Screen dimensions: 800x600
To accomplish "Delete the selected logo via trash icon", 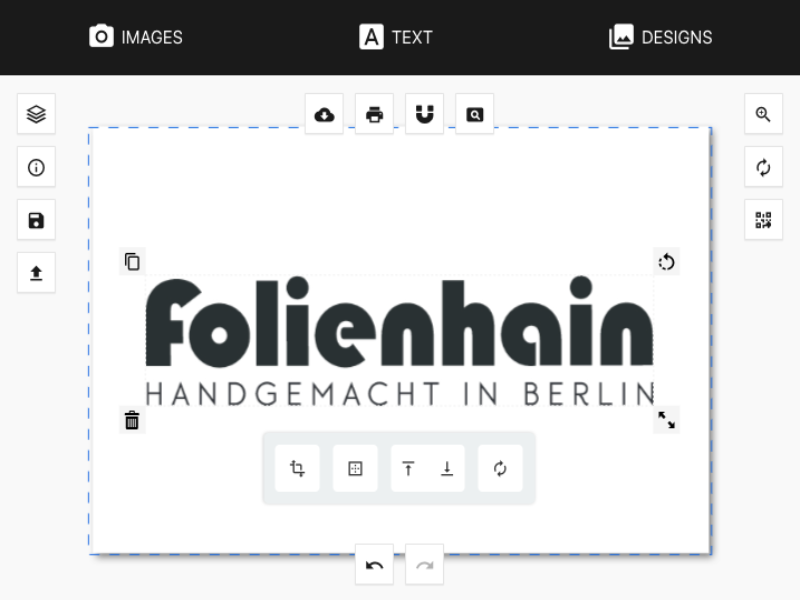I will click(x=132, y=420).
